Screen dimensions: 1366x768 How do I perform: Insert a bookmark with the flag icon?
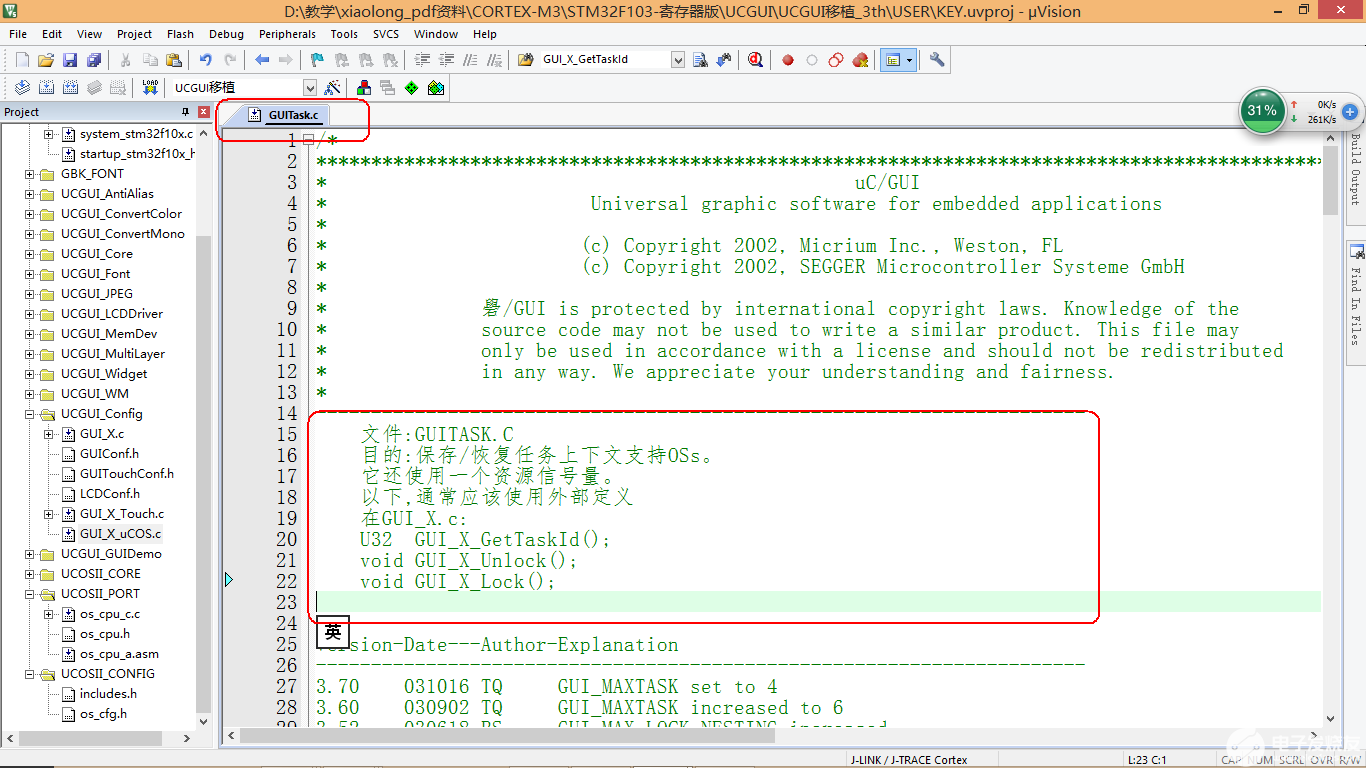click(x=317, y=60)
